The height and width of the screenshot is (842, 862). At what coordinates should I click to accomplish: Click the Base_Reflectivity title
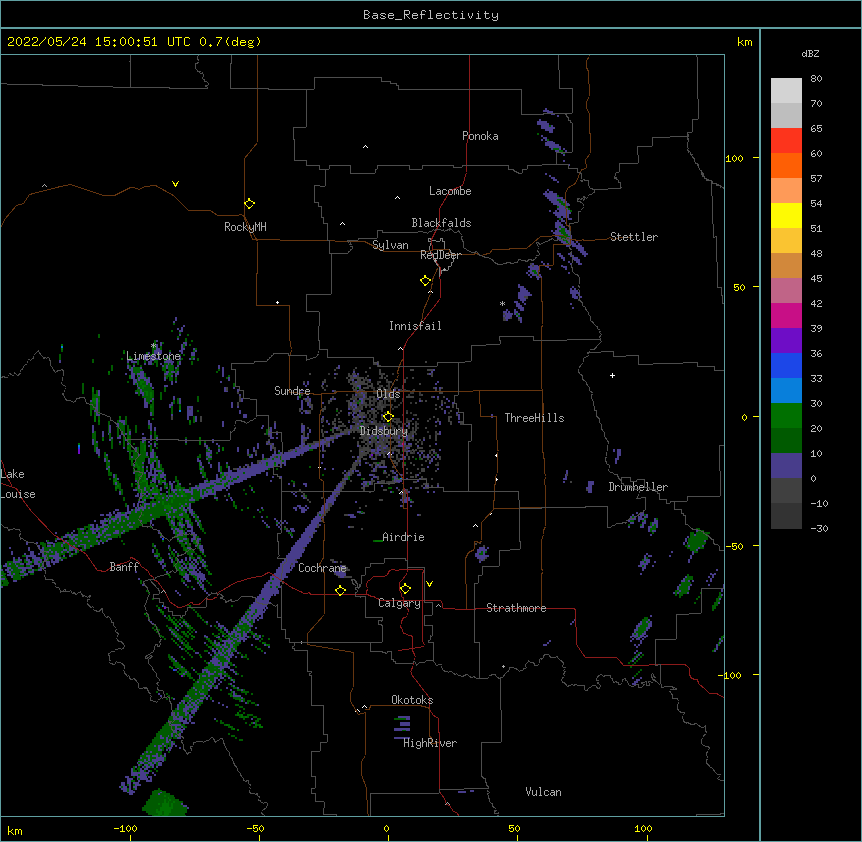[431, 15]
